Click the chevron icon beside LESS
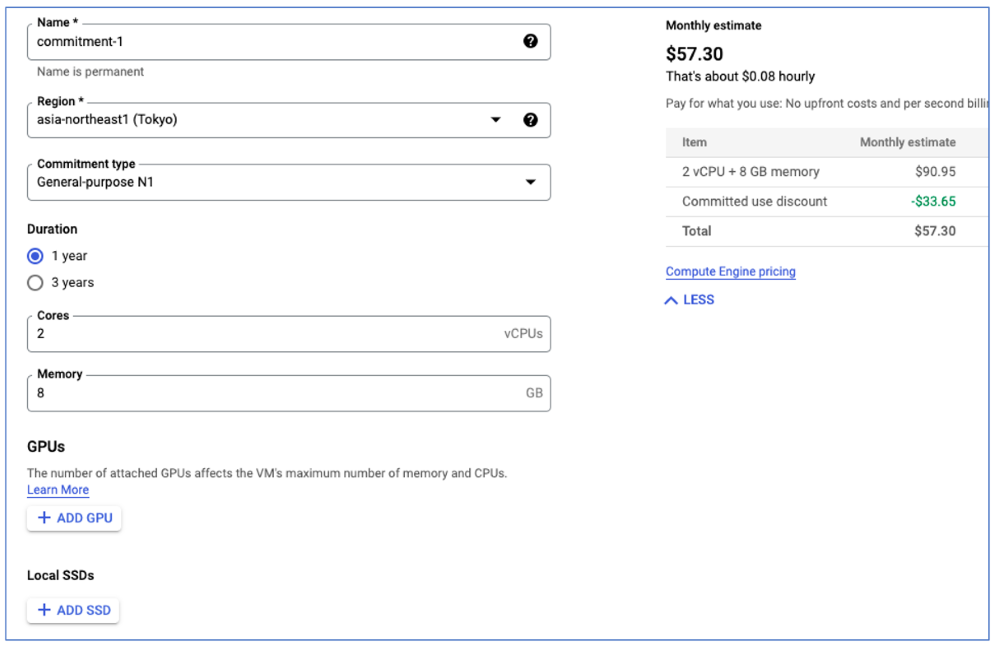The image size is (1000, 651). 671,300
